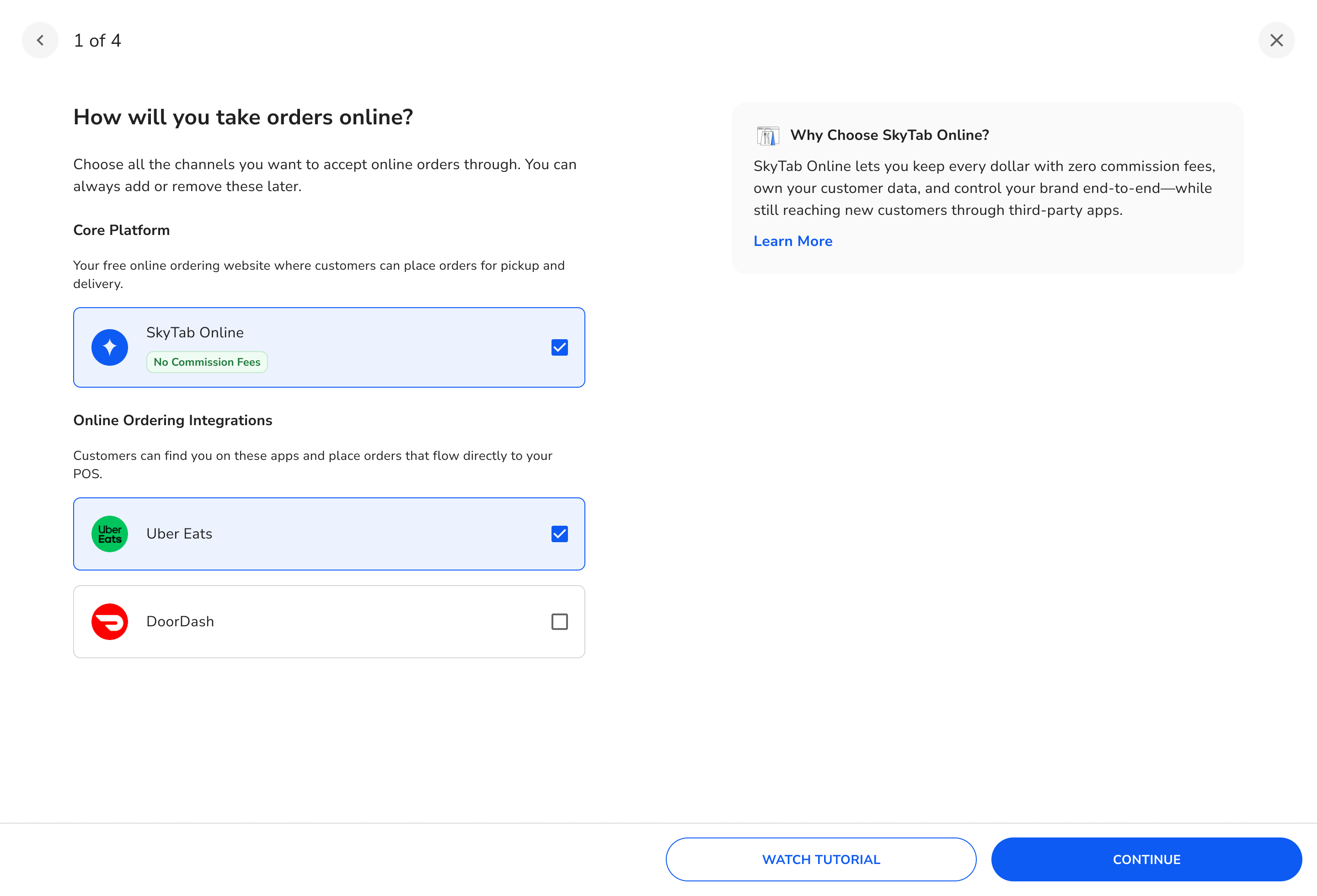Viewport: 1317px width, 896px height.
Task: Open Learn More about SkyTab Online
Action: 793,241
